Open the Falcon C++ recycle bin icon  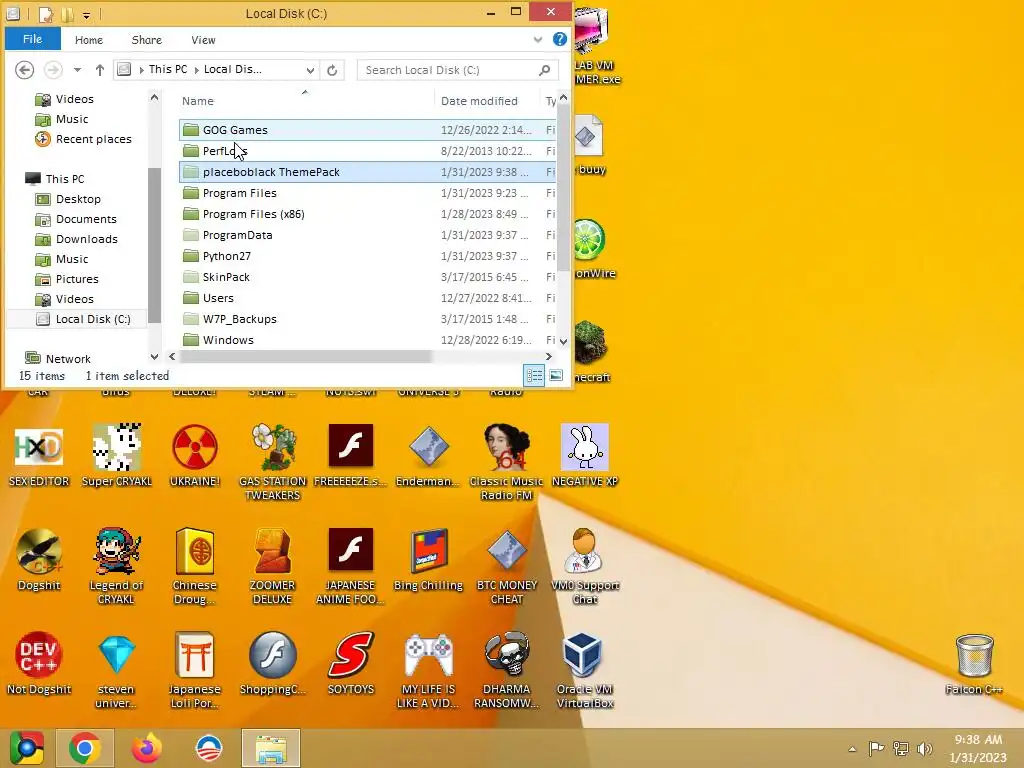coord(974,656)
